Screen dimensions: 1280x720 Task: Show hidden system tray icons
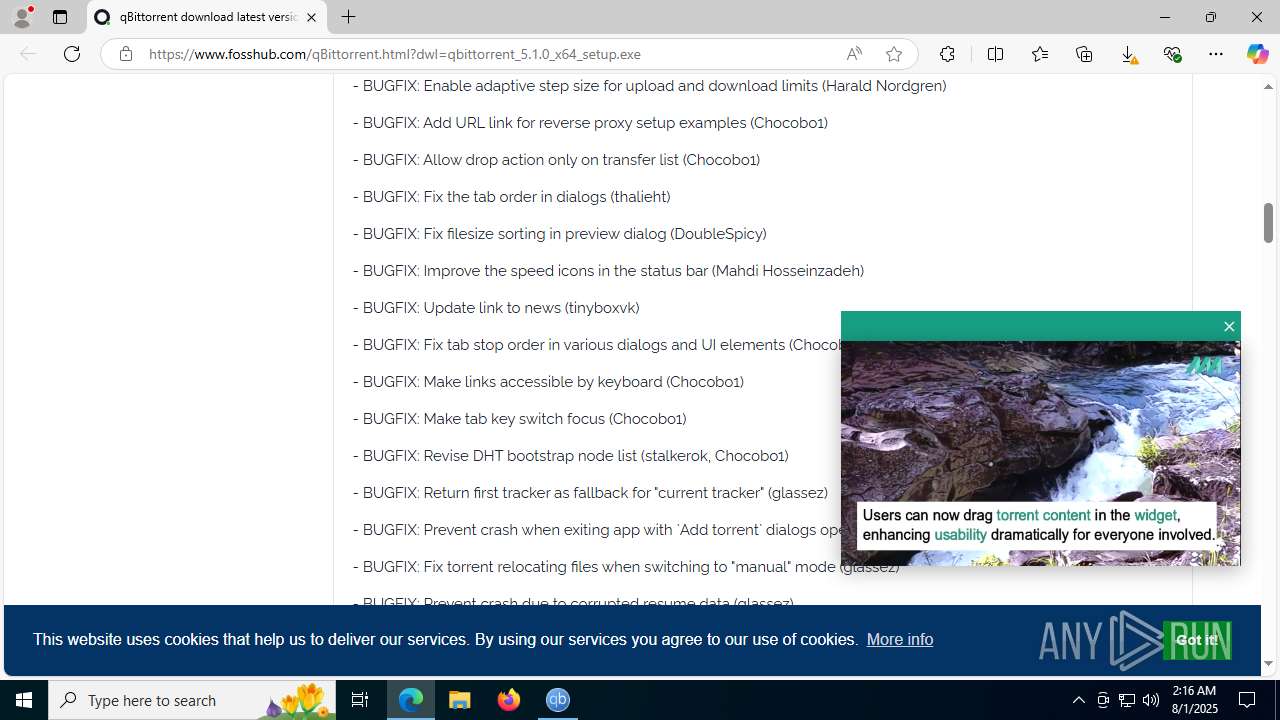(1078, 700)
